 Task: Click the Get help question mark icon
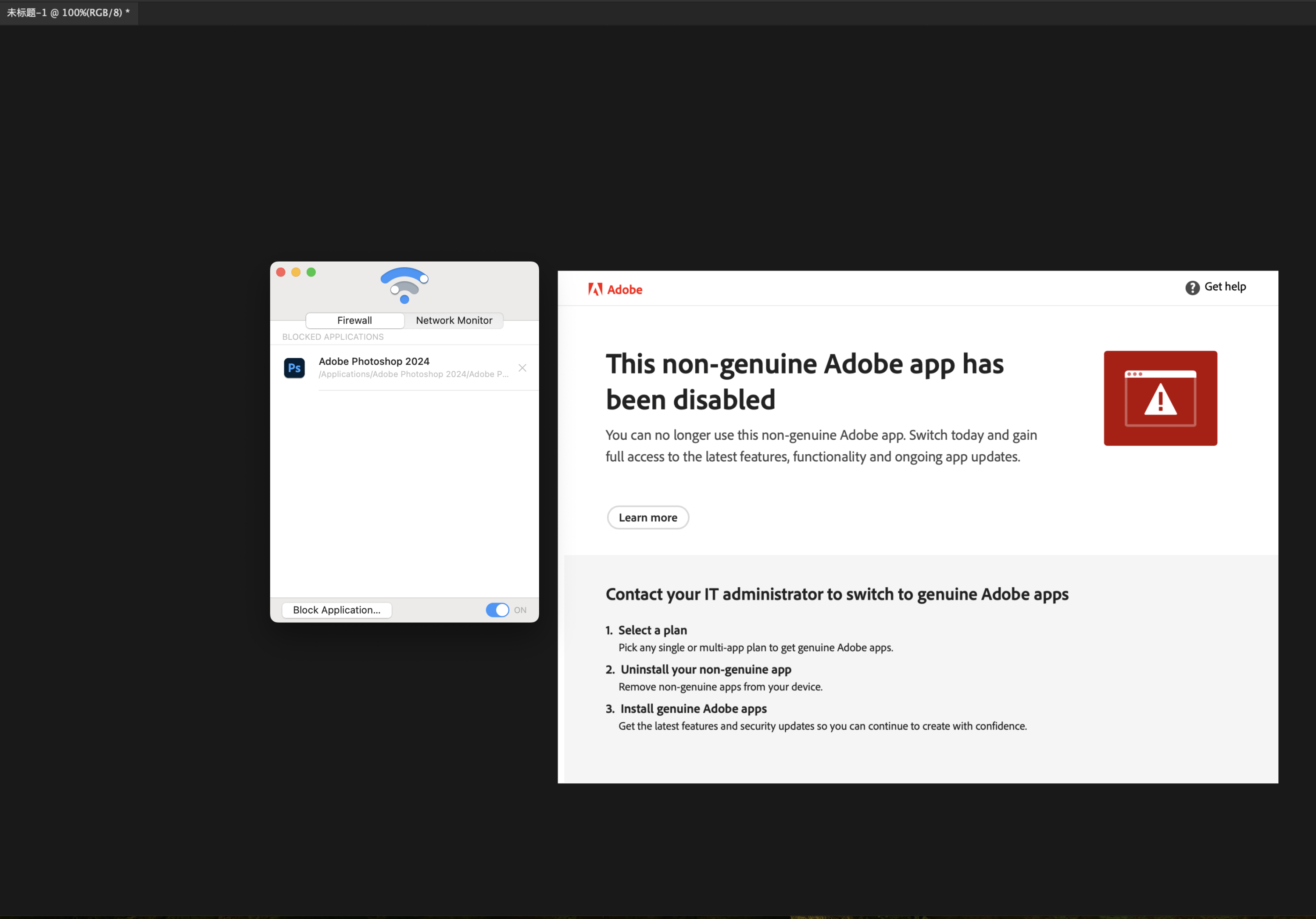[x=1192, y=287]
